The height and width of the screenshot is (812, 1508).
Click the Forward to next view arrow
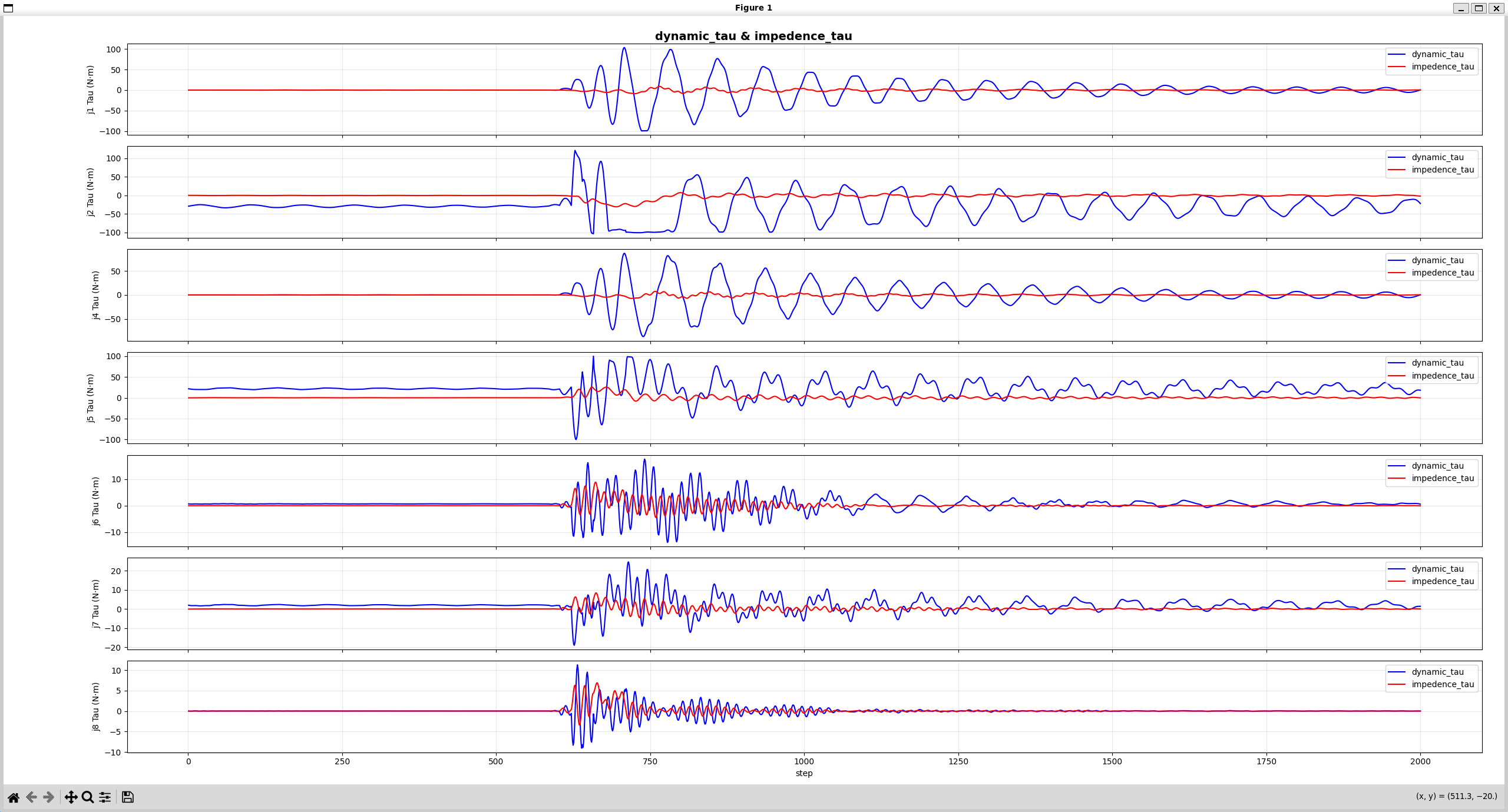pos(49,797)
